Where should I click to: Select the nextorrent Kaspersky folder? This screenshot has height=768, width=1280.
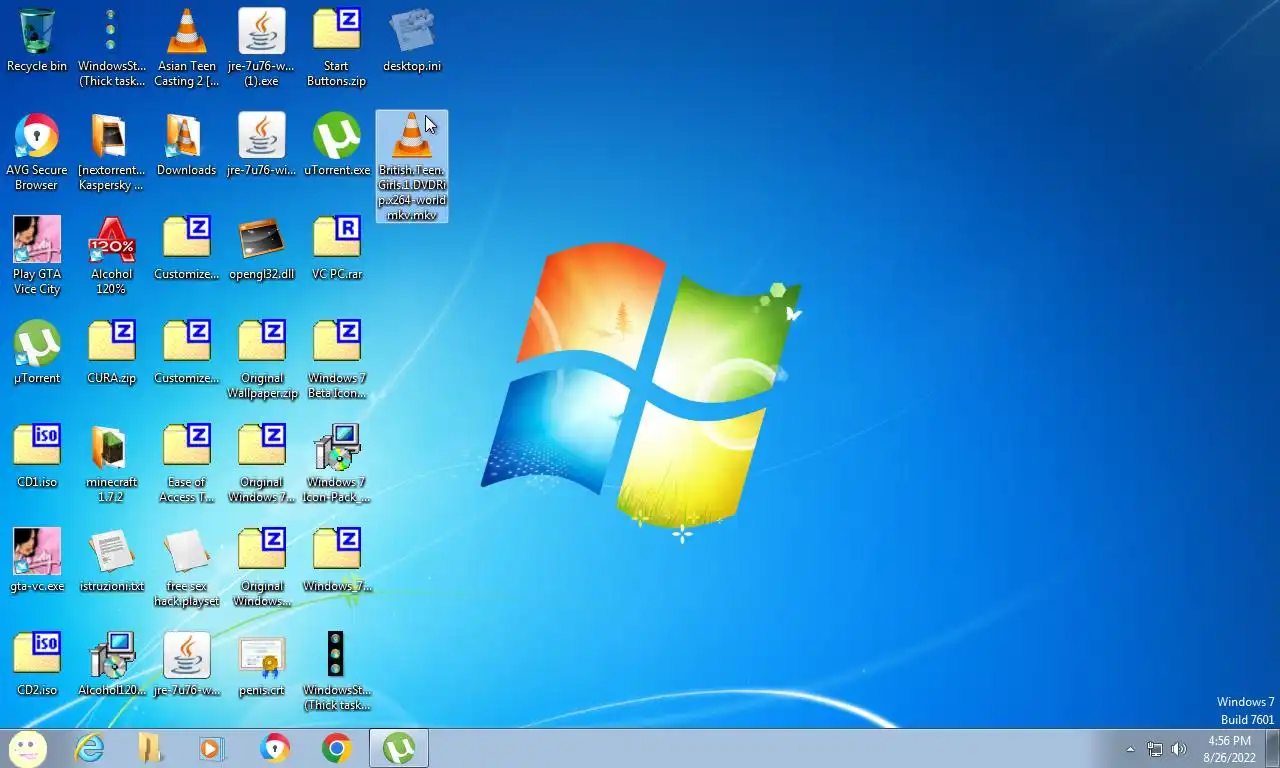(x=111, y=151)
